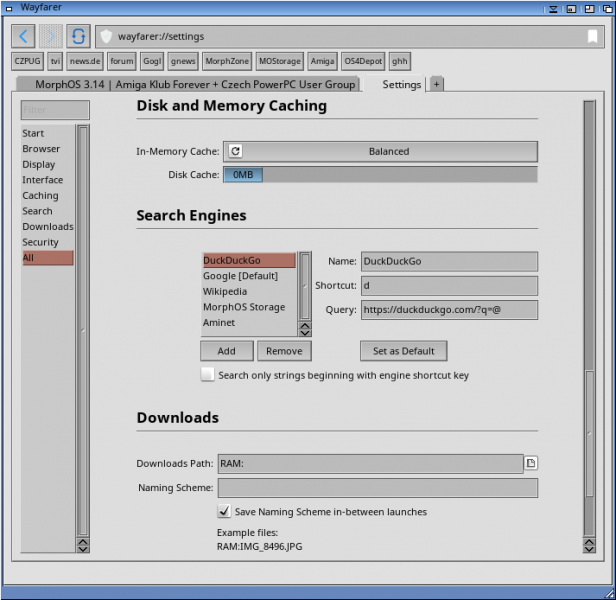Click the bookmark icon in address bar

click(x=592, y=36)
